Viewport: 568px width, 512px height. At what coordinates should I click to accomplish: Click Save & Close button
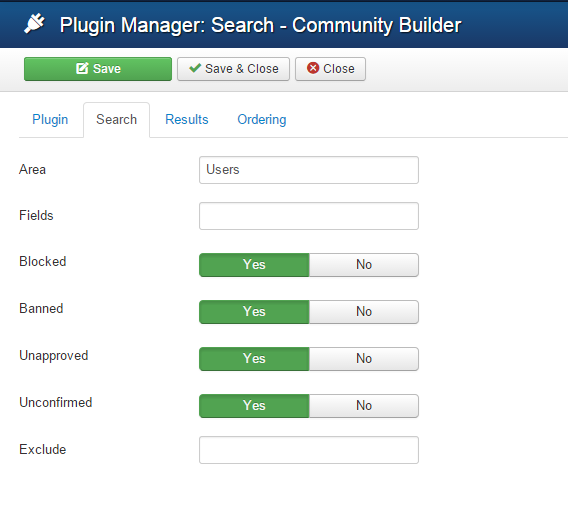point(233,69)
